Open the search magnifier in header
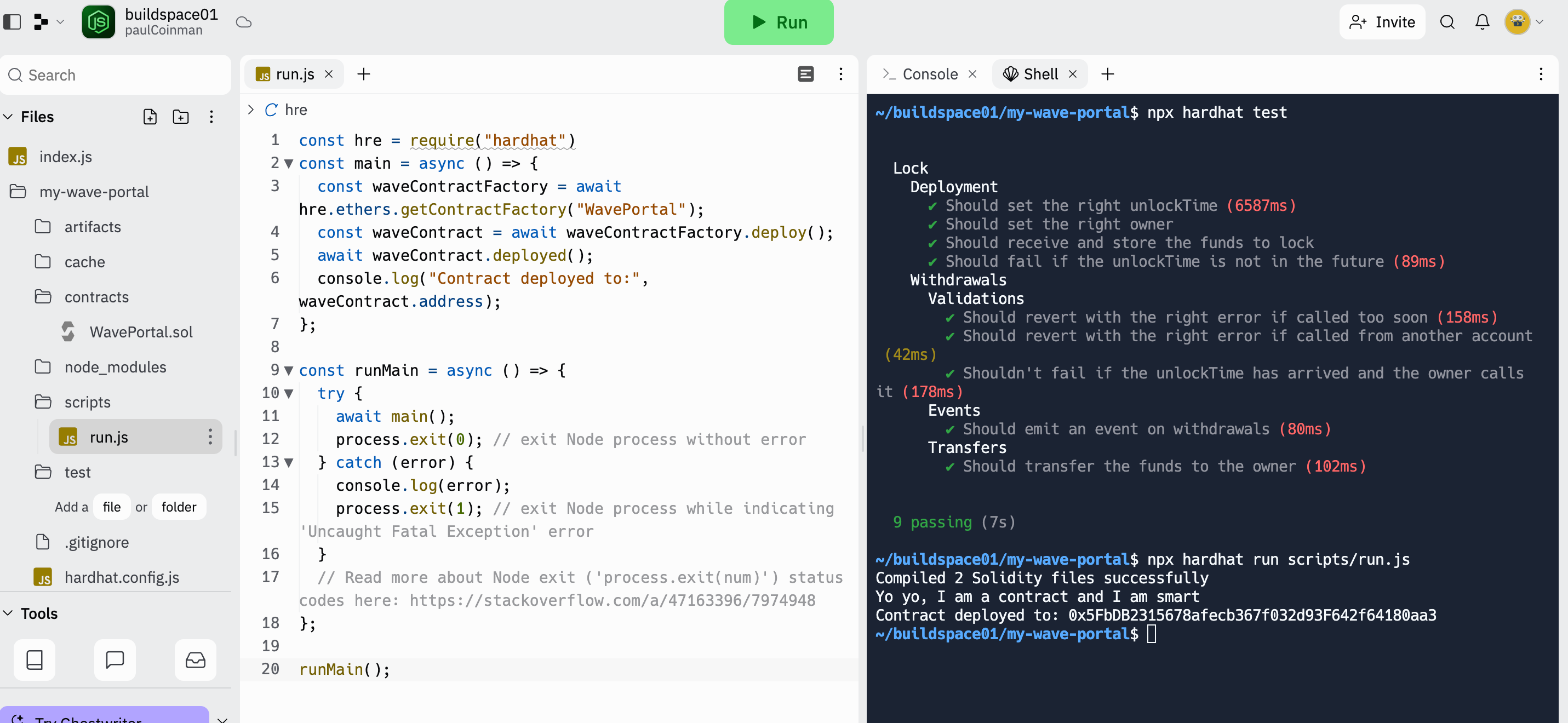 click(1447, 22)
